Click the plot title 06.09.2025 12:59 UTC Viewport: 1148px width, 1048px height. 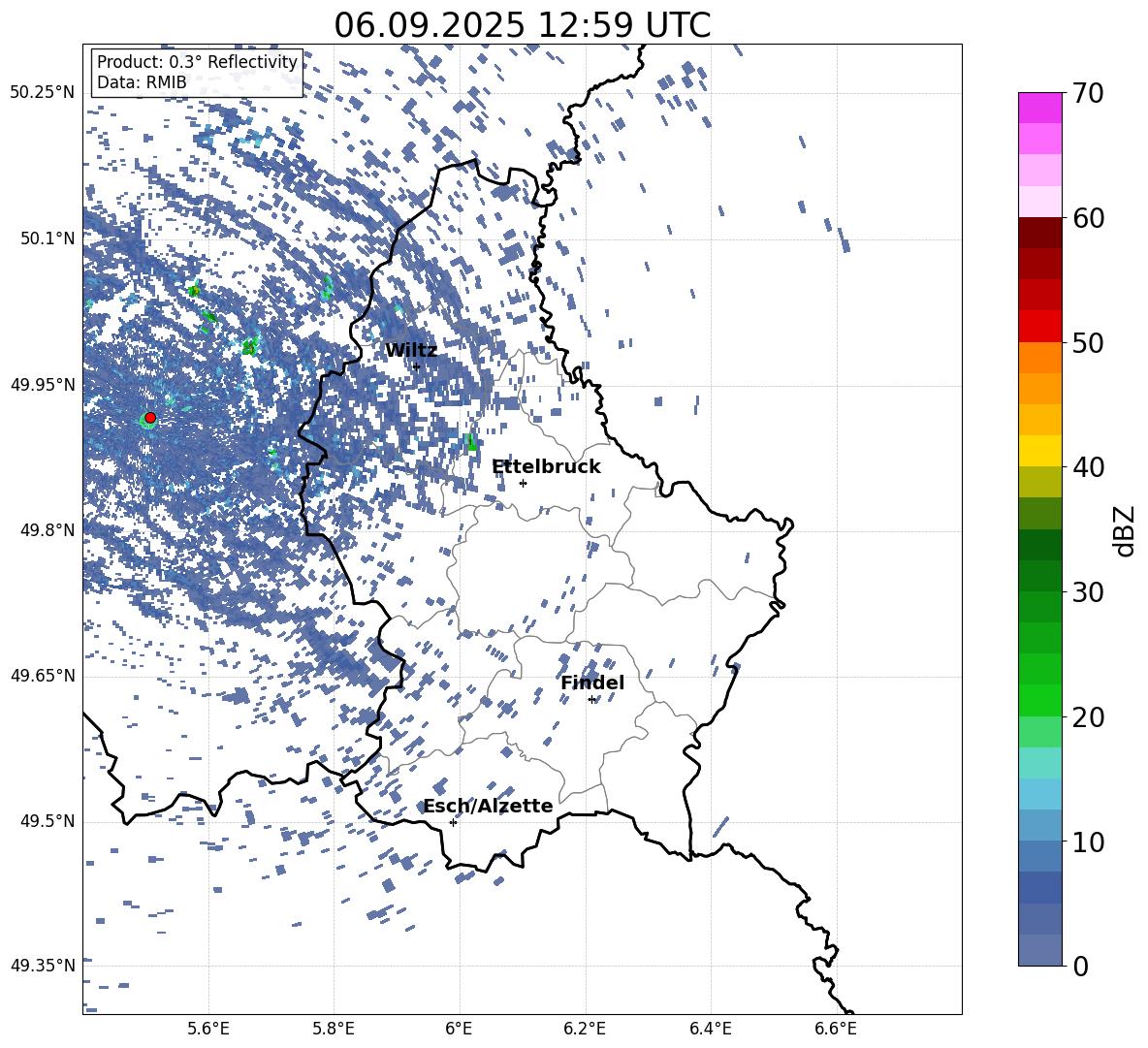coord(522,25)
